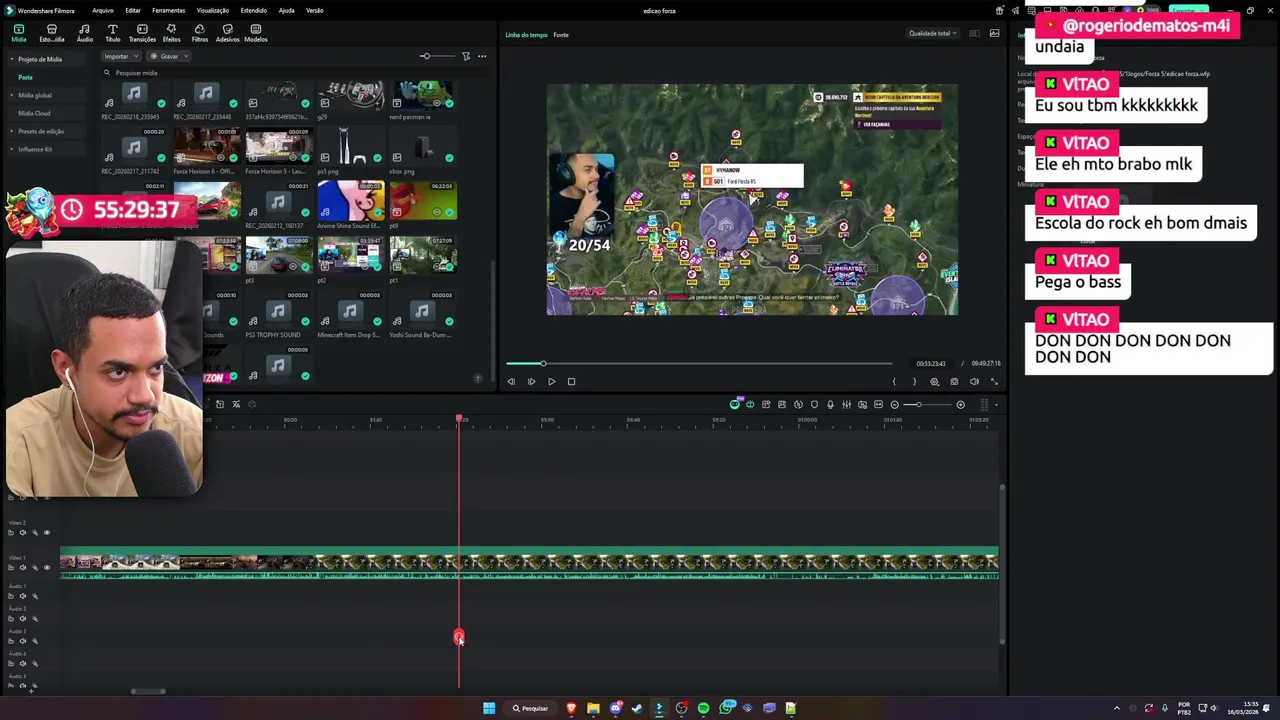Open the Arquivo menu

102,10
